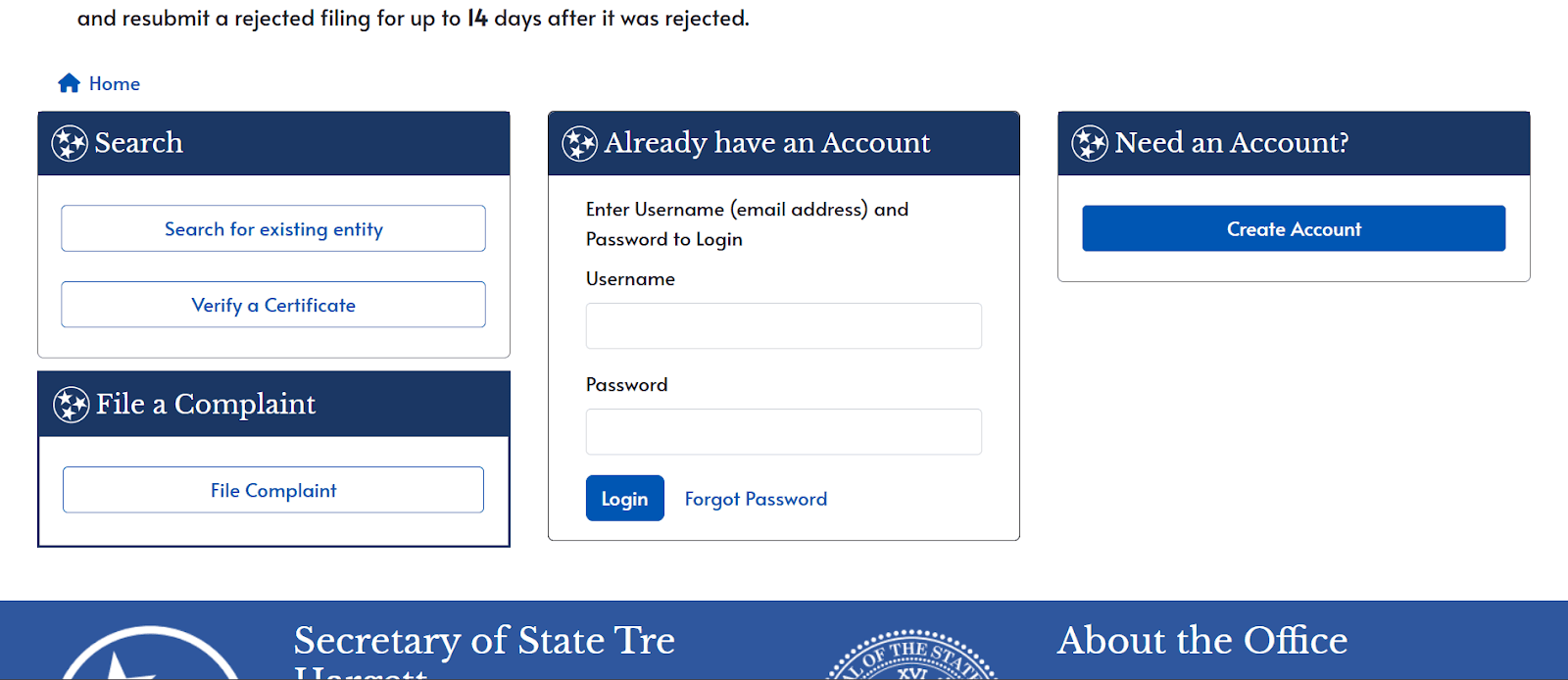Screen dimensions: 1568x680
Task: Click the Home house icon
Action: (69, 83)
